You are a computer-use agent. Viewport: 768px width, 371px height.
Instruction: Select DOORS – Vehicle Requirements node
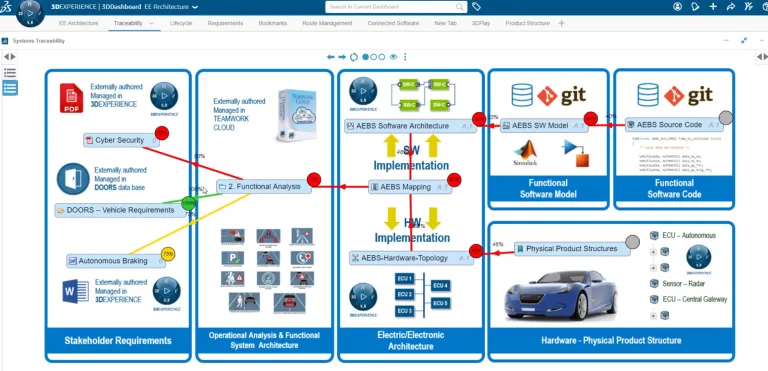pos(120,210)
